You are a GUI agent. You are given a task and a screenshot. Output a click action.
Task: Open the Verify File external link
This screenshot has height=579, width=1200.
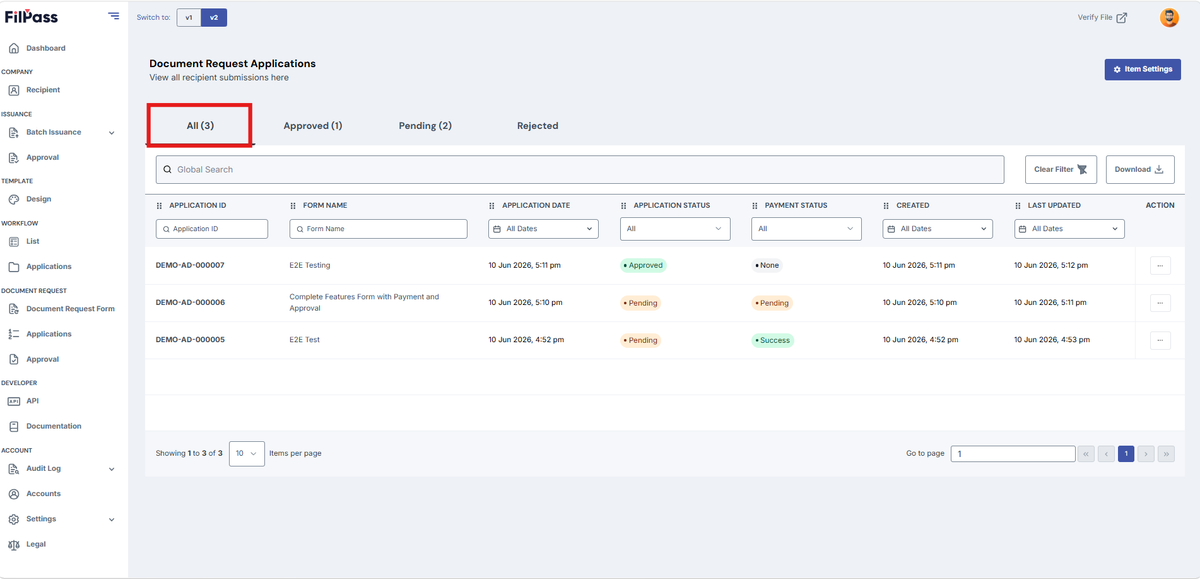1102,17
